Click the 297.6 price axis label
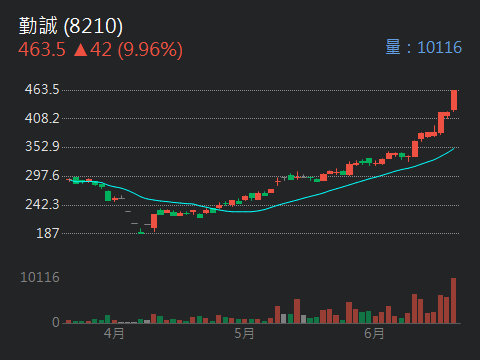 point(42,175)
